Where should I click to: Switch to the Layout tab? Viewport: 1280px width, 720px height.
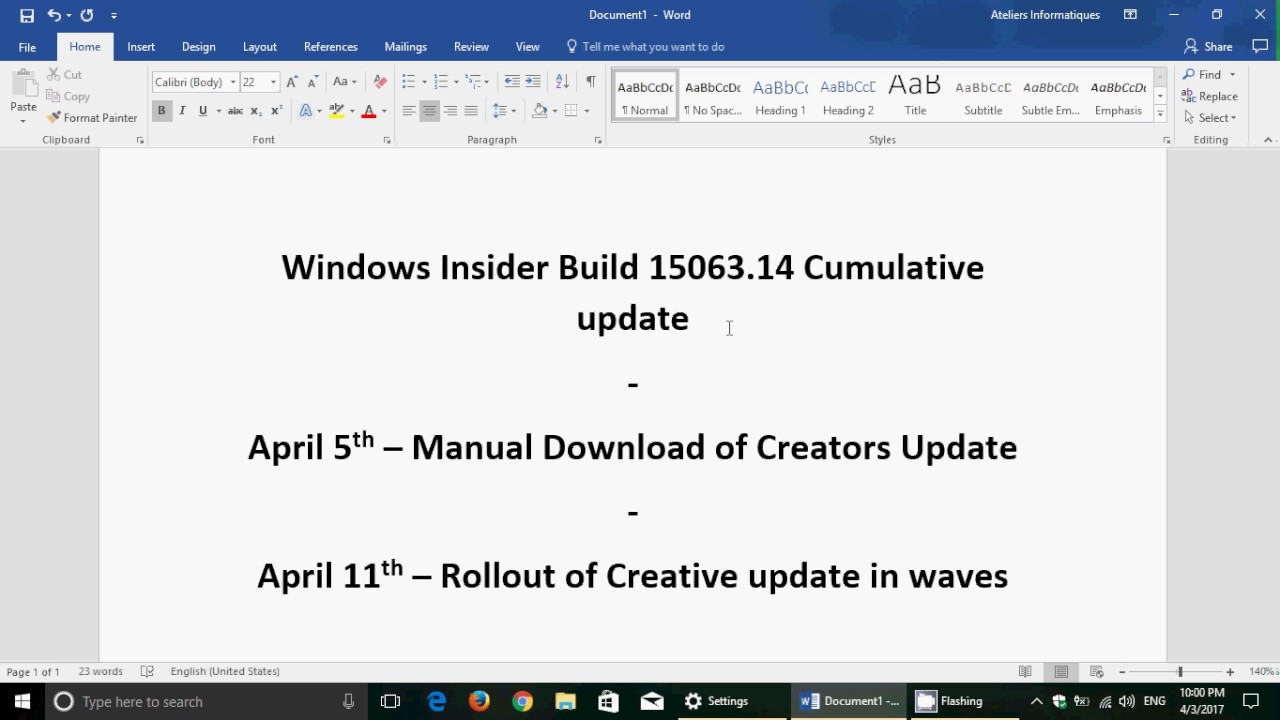tap(259, 47)
